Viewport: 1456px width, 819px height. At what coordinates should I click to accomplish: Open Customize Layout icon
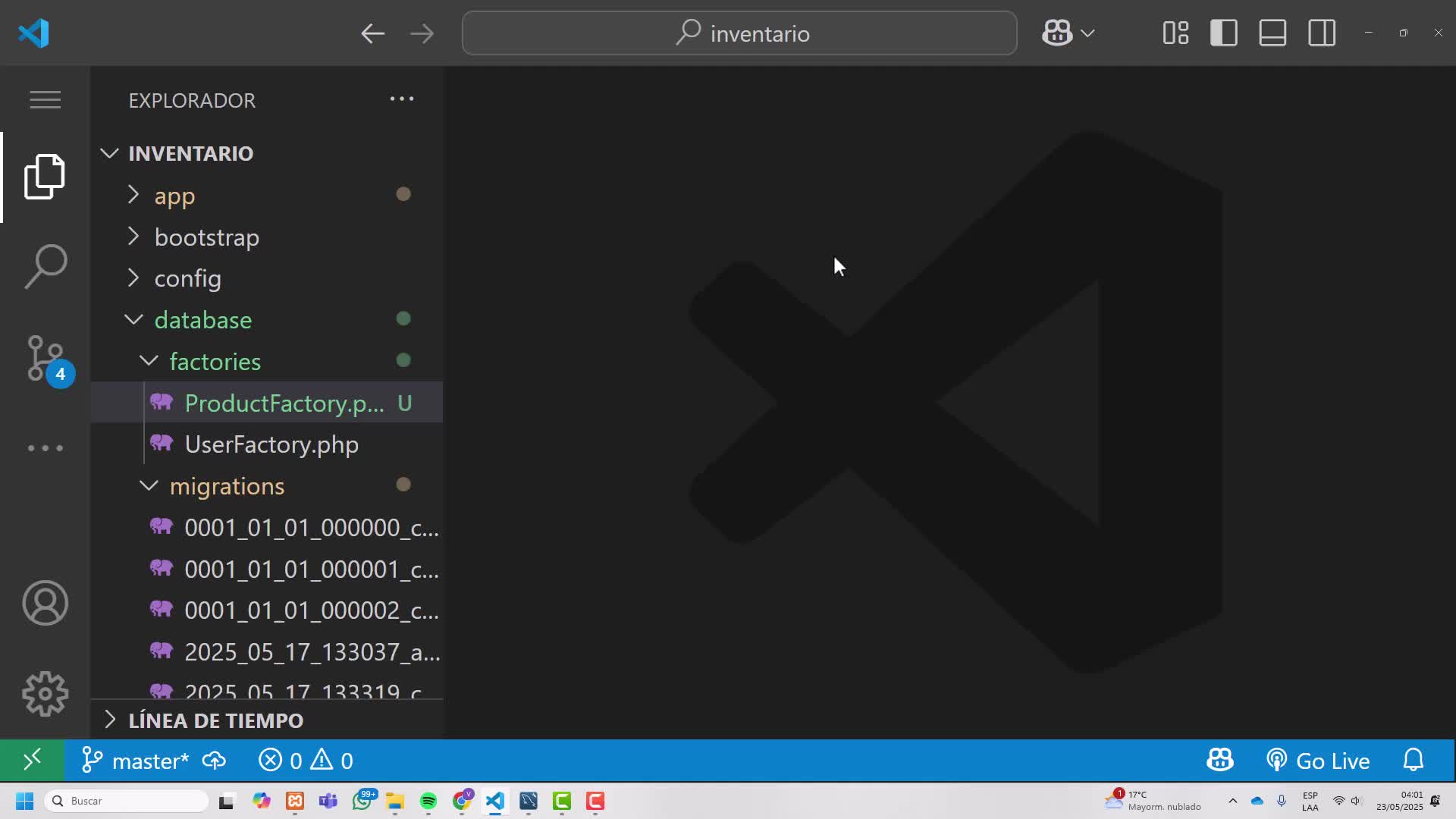pyautogui.click(x=1175, y=33)
